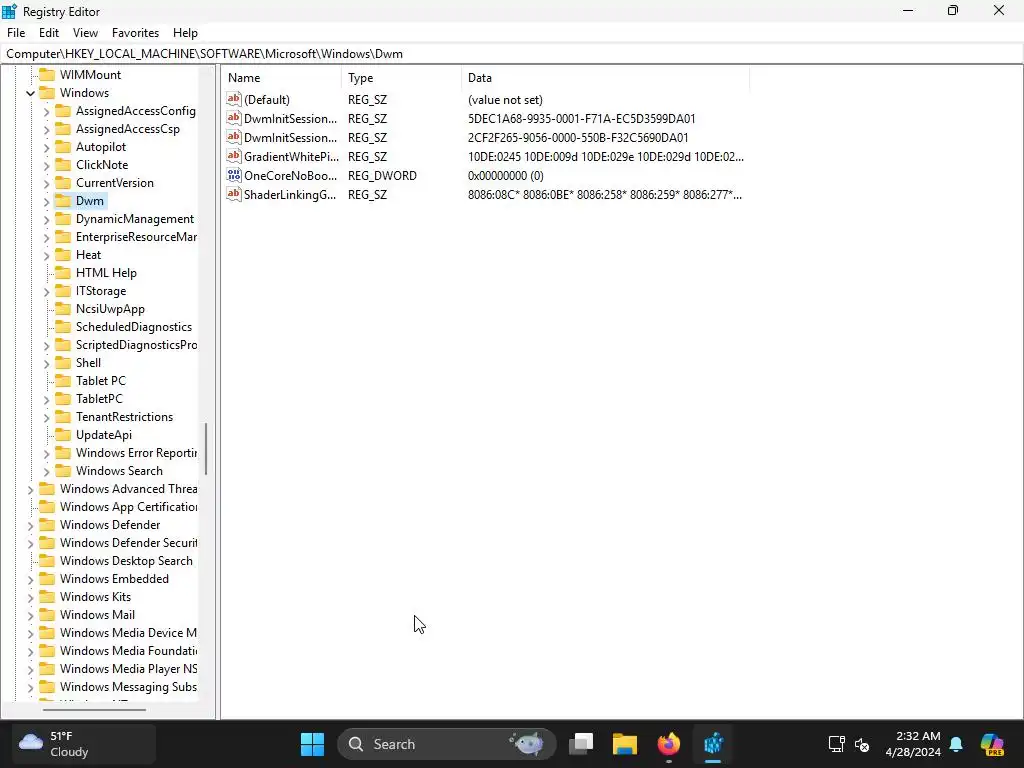Click the (Default) string value icon
This screenshot has width=1024, height=768.
pos(234,99)
